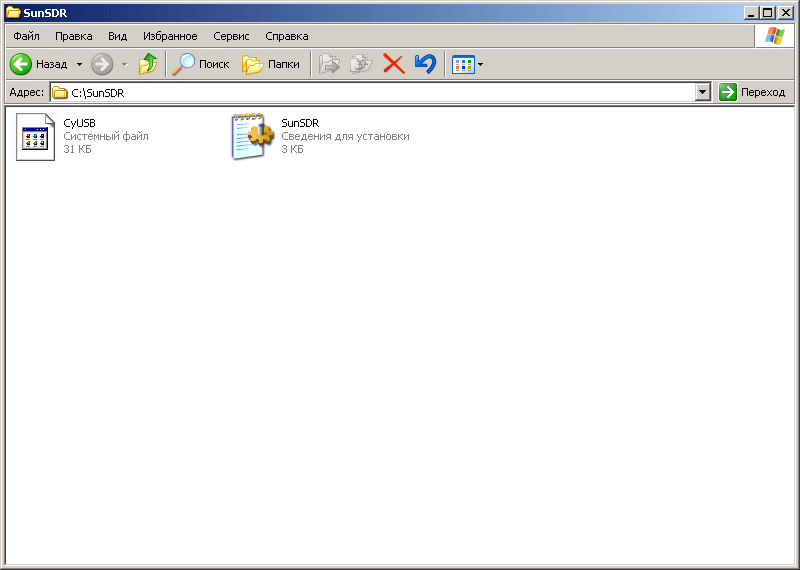Open the Вид menu
This screenshot has width=800, height=570.
pyautogui.click(x=117, y=36)
